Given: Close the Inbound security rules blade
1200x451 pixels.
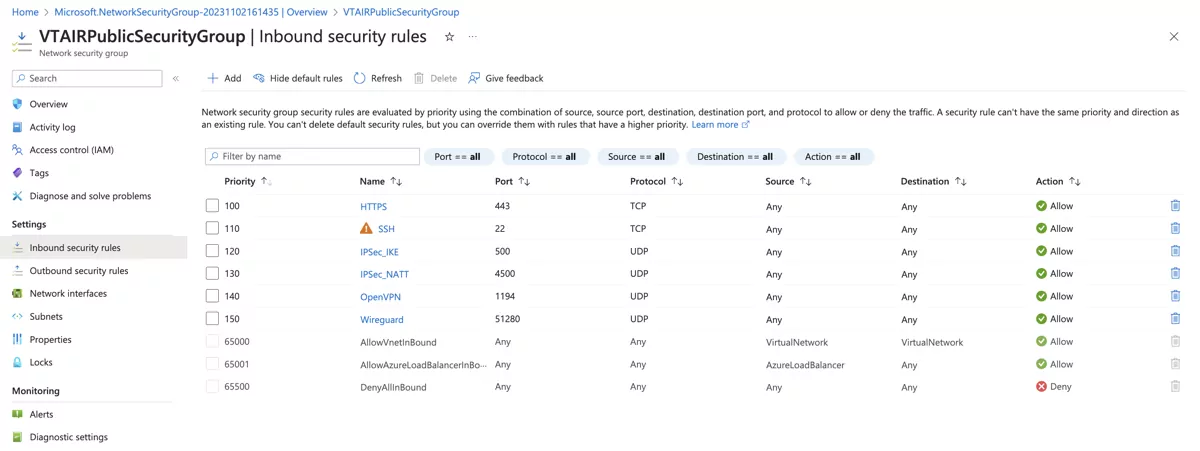Looking at the screenshot, I should pos(1174,37).
